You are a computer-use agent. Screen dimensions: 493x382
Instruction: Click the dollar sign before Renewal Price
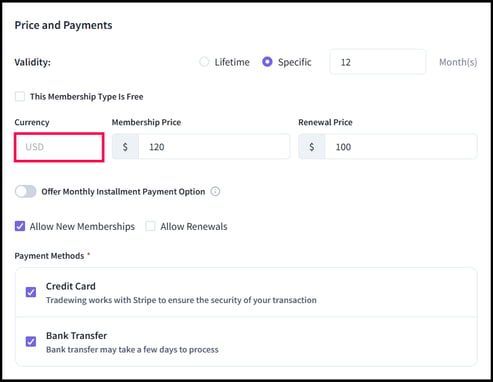(312, 147)
